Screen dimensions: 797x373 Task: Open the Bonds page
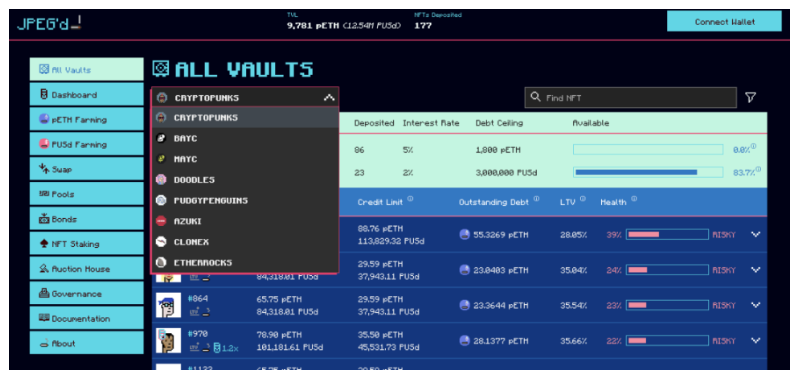point(86,219)
